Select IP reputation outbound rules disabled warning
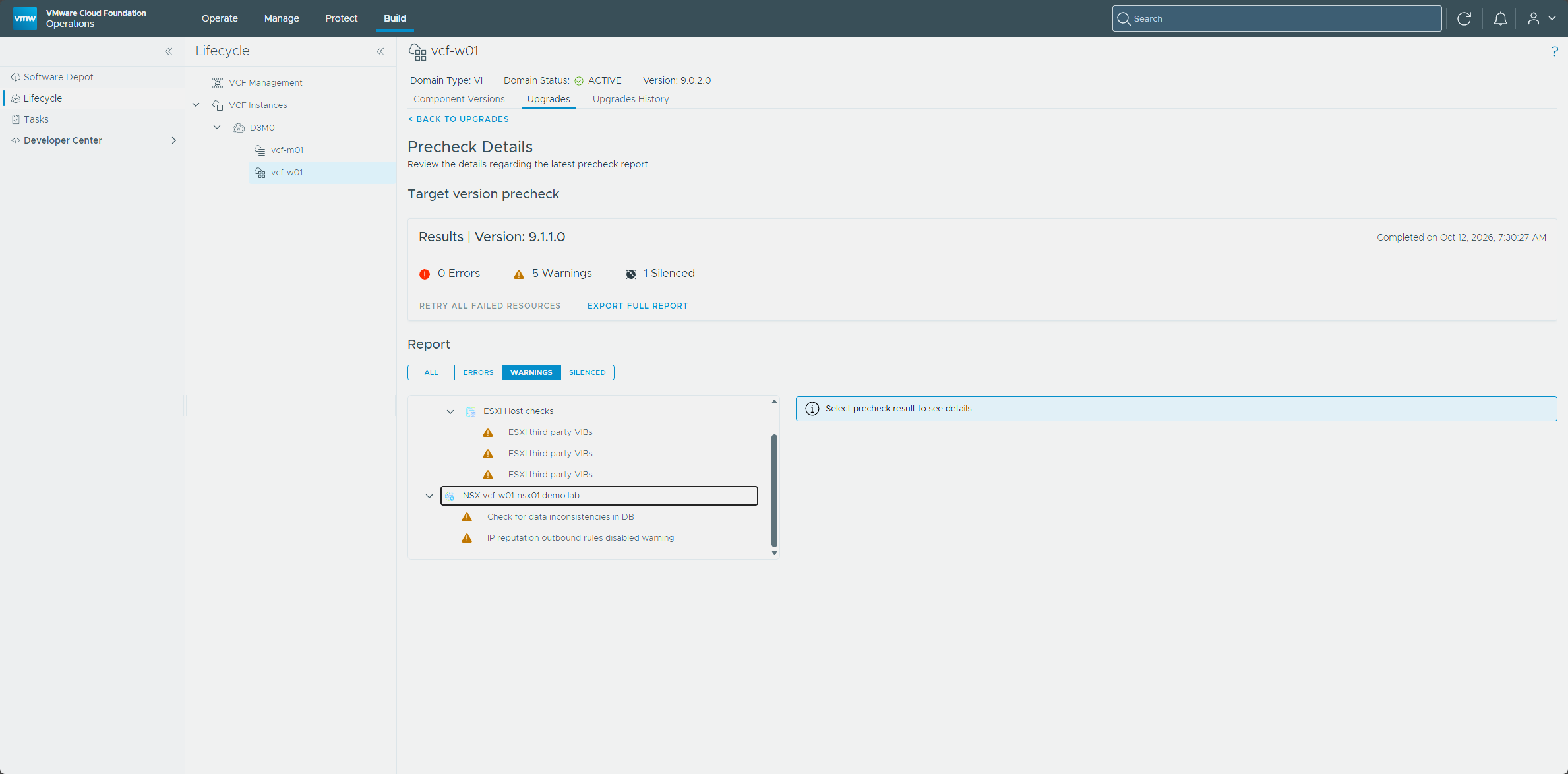Image resolution: width=1568 pixels, height=774 pixels. click(580, 538)
